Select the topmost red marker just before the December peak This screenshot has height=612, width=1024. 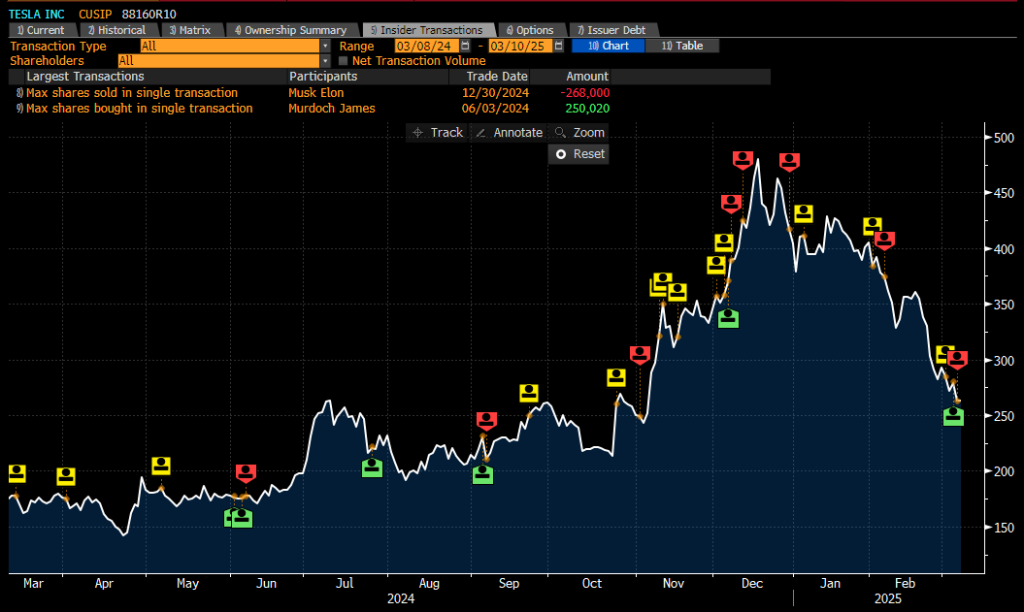tap(743, 160)
